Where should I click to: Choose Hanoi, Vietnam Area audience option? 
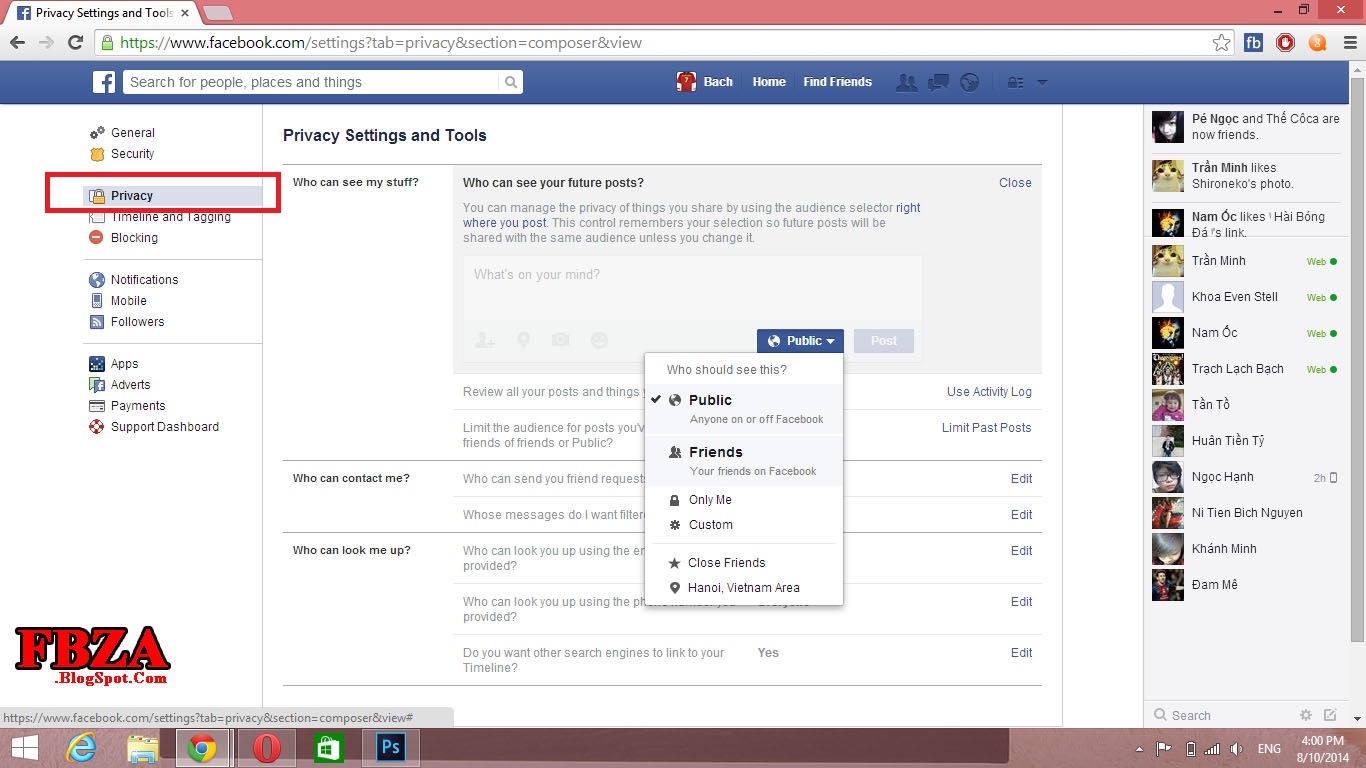(x=744, y=588)
